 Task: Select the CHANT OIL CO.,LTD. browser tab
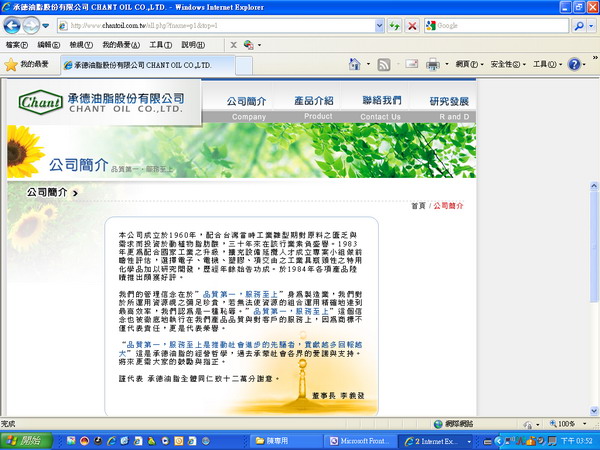tap(147, 65)
